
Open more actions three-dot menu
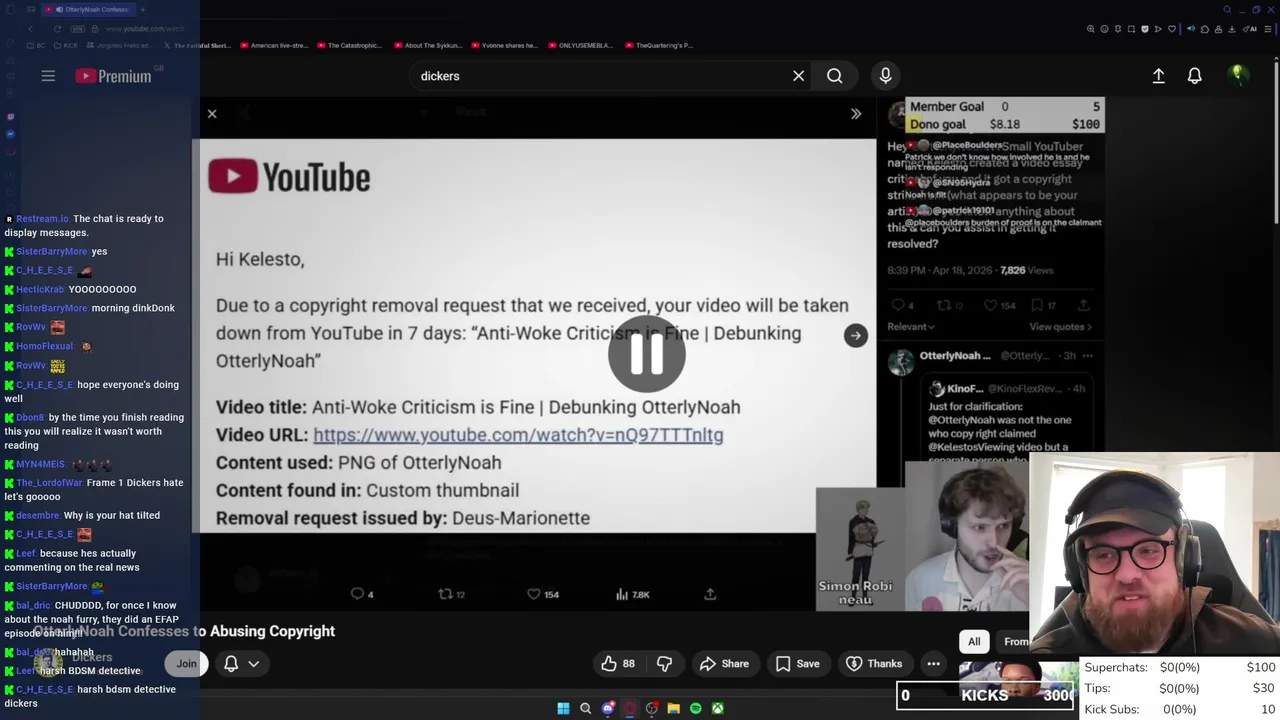click(x=933, y=663)
